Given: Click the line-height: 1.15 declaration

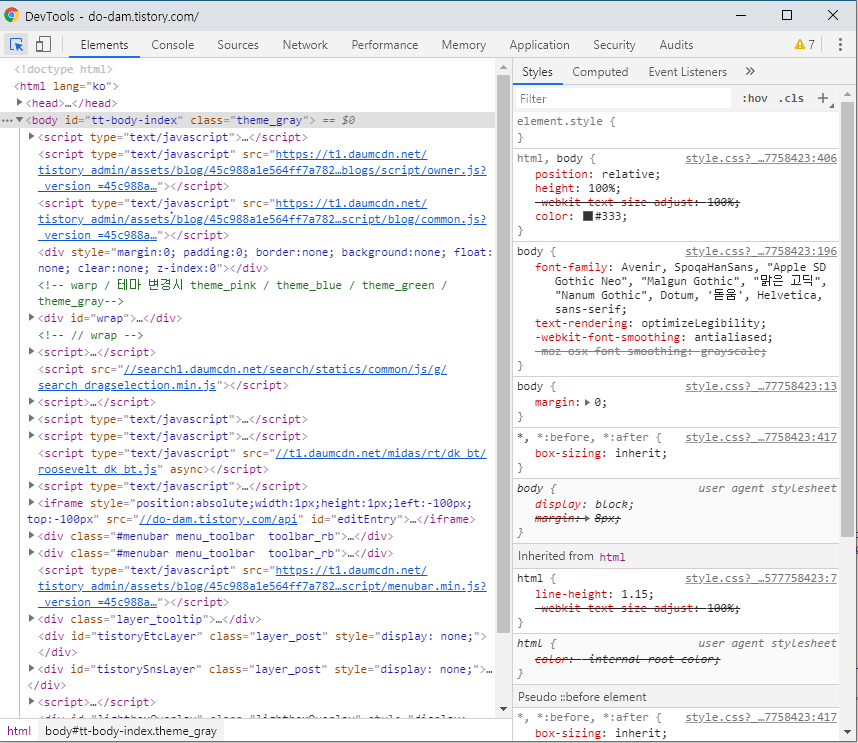Looking at the screenshot, I should point(594,594).
